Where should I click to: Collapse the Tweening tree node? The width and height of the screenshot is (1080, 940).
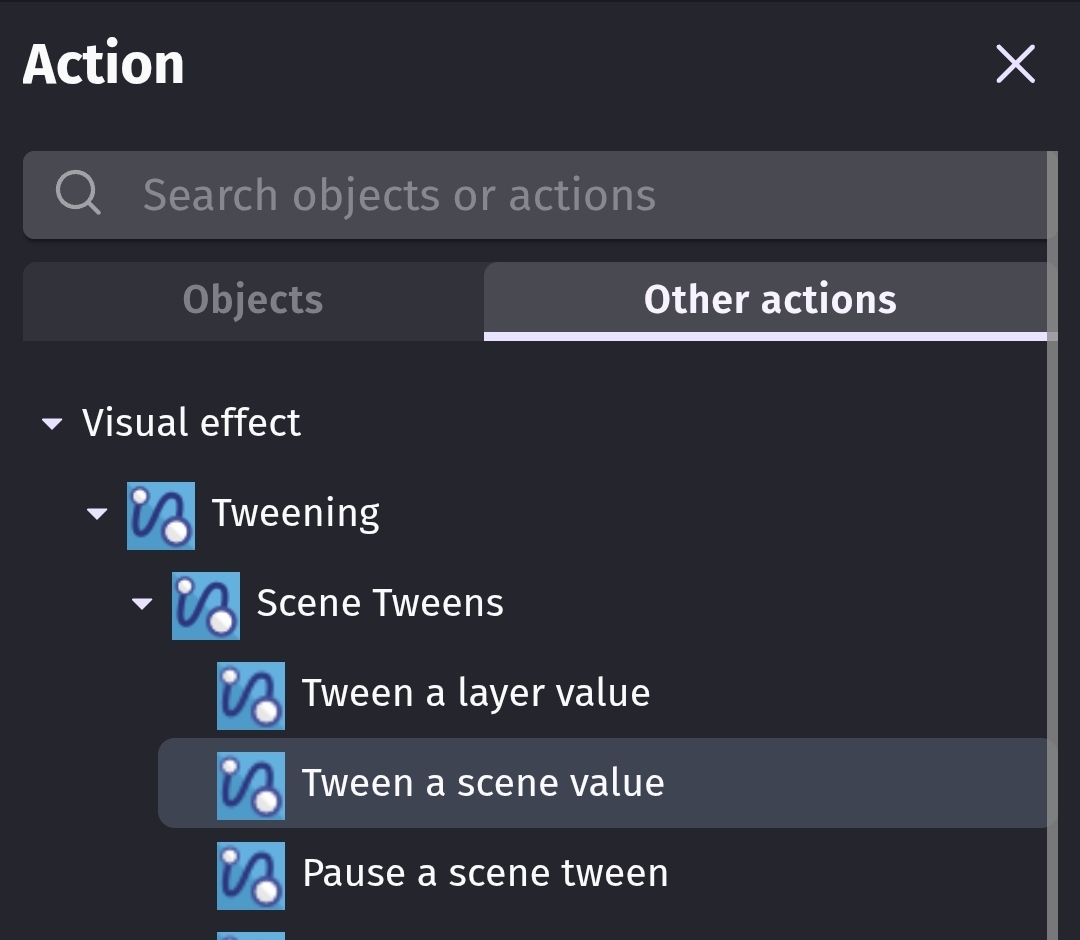tap(97, 513)
